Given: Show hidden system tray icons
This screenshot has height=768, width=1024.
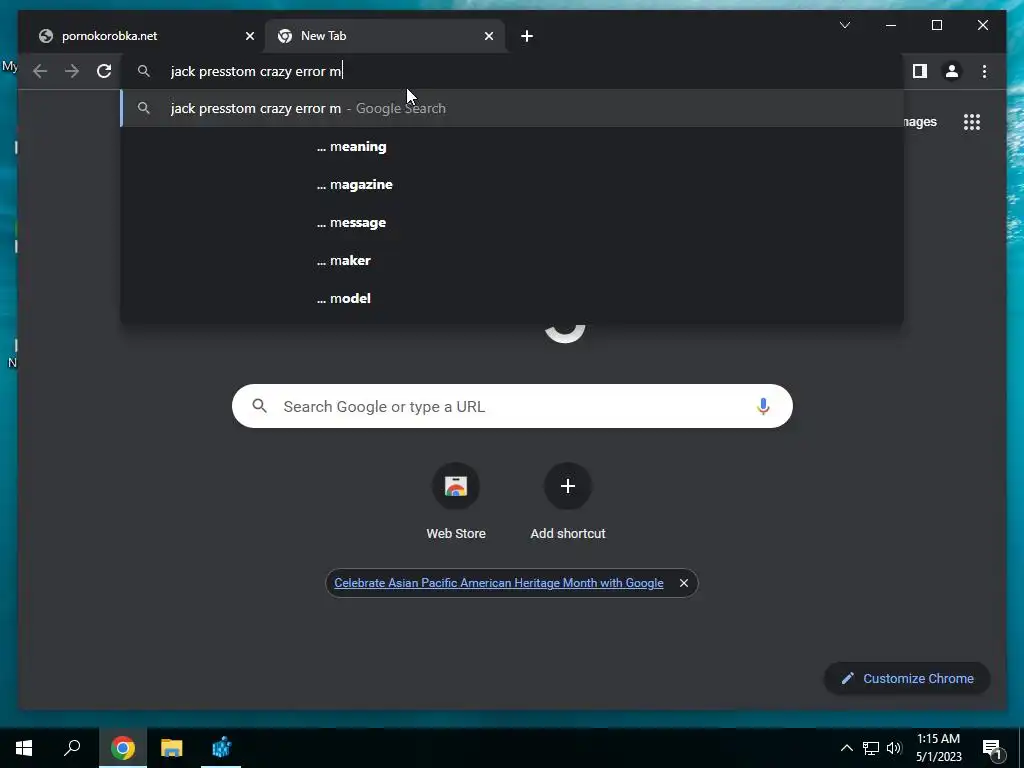Looking at the screenshot, I should coord(846,748).
